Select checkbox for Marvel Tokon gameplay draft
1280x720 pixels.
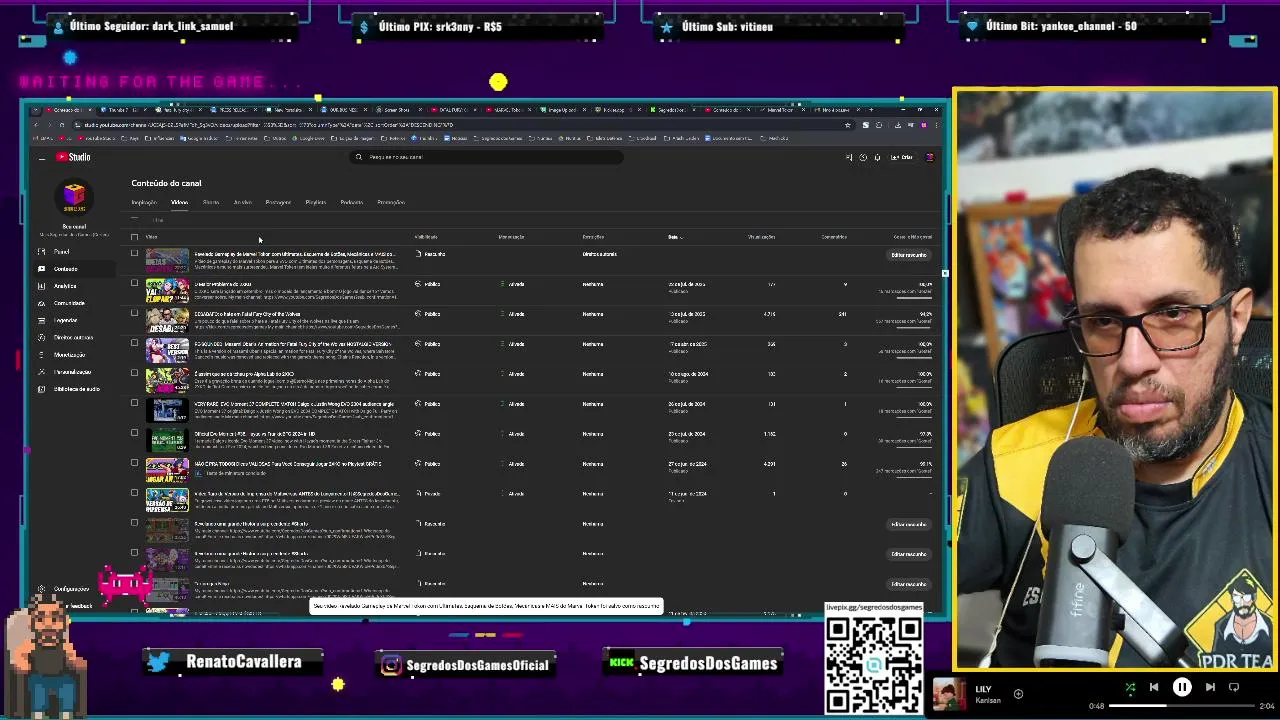[134, 254]
